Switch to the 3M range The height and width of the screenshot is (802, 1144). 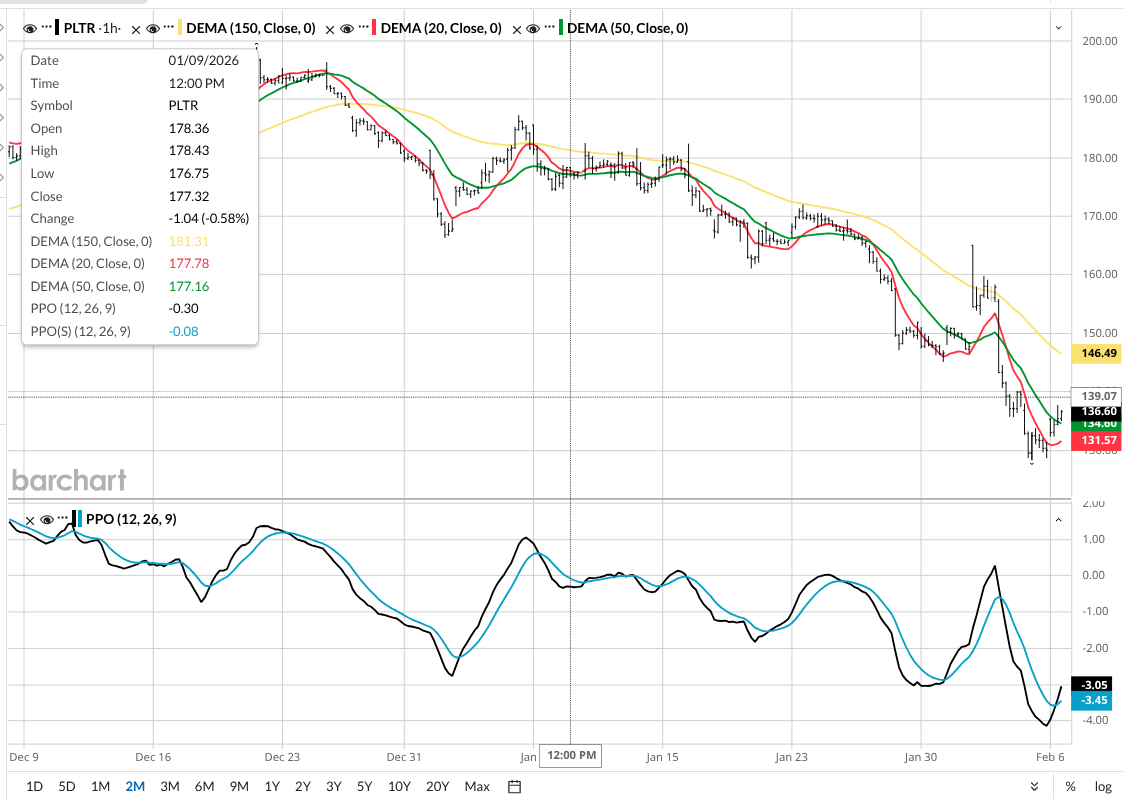pos(170,786)
